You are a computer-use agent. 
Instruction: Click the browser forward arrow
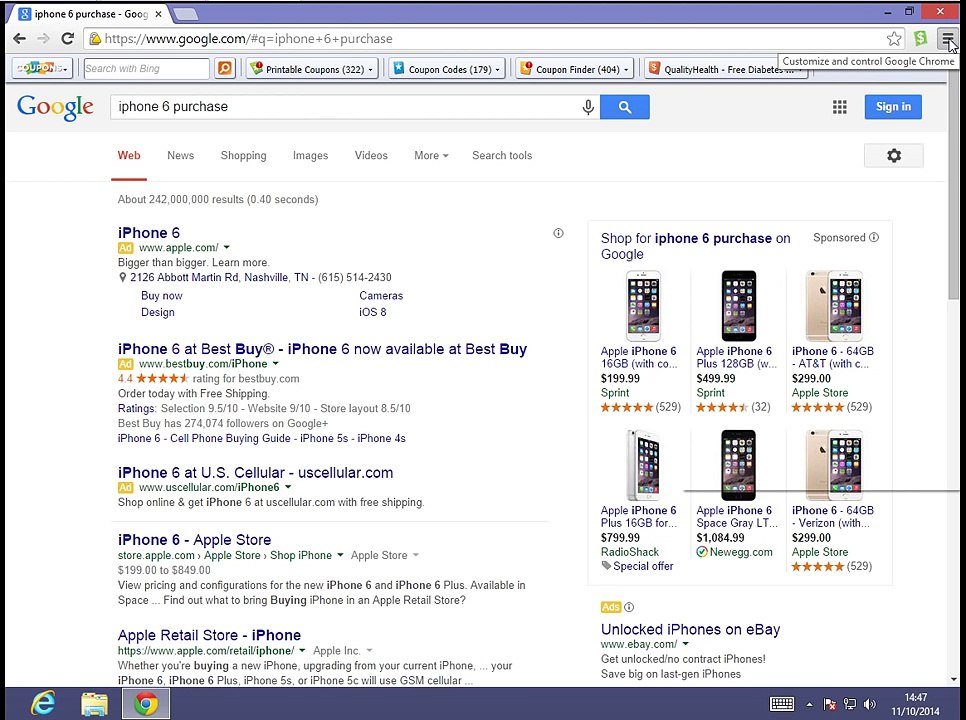tap(43, 39)
